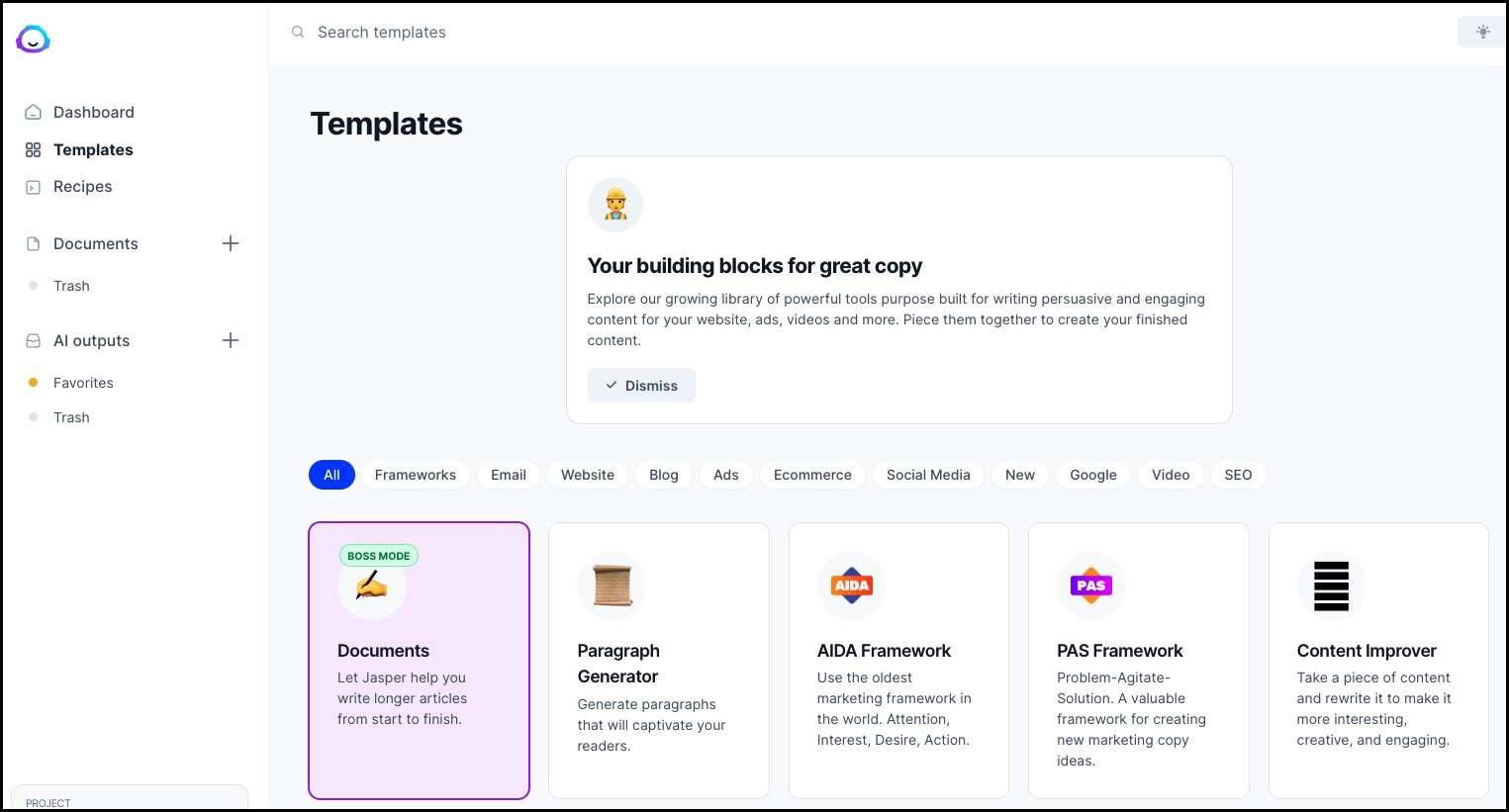This screenshot has width=1509, height=812.
Task: Click the Search templates field
Action: tap(594, 33)
